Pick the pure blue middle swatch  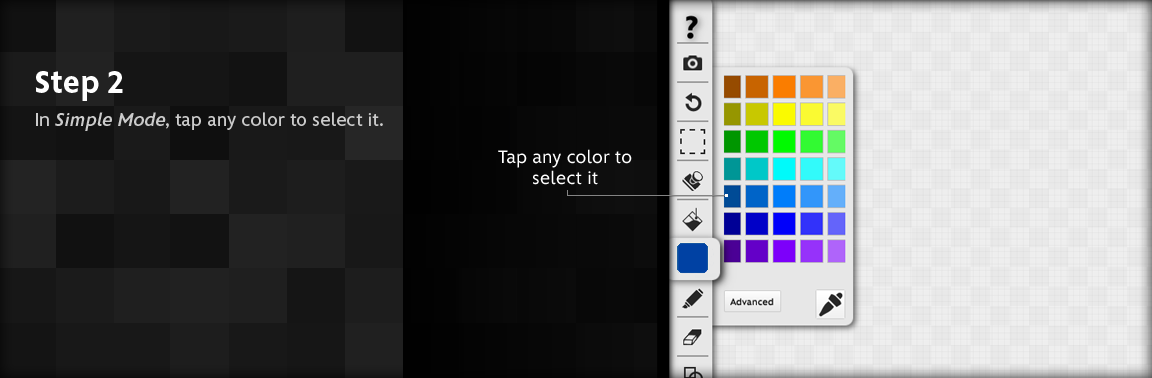pyautogui.click(x=784, y=223)
